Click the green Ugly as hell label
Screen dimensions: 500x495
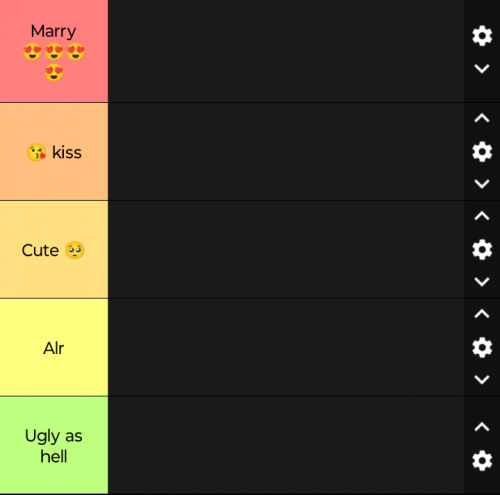click(x=54, y=445)
